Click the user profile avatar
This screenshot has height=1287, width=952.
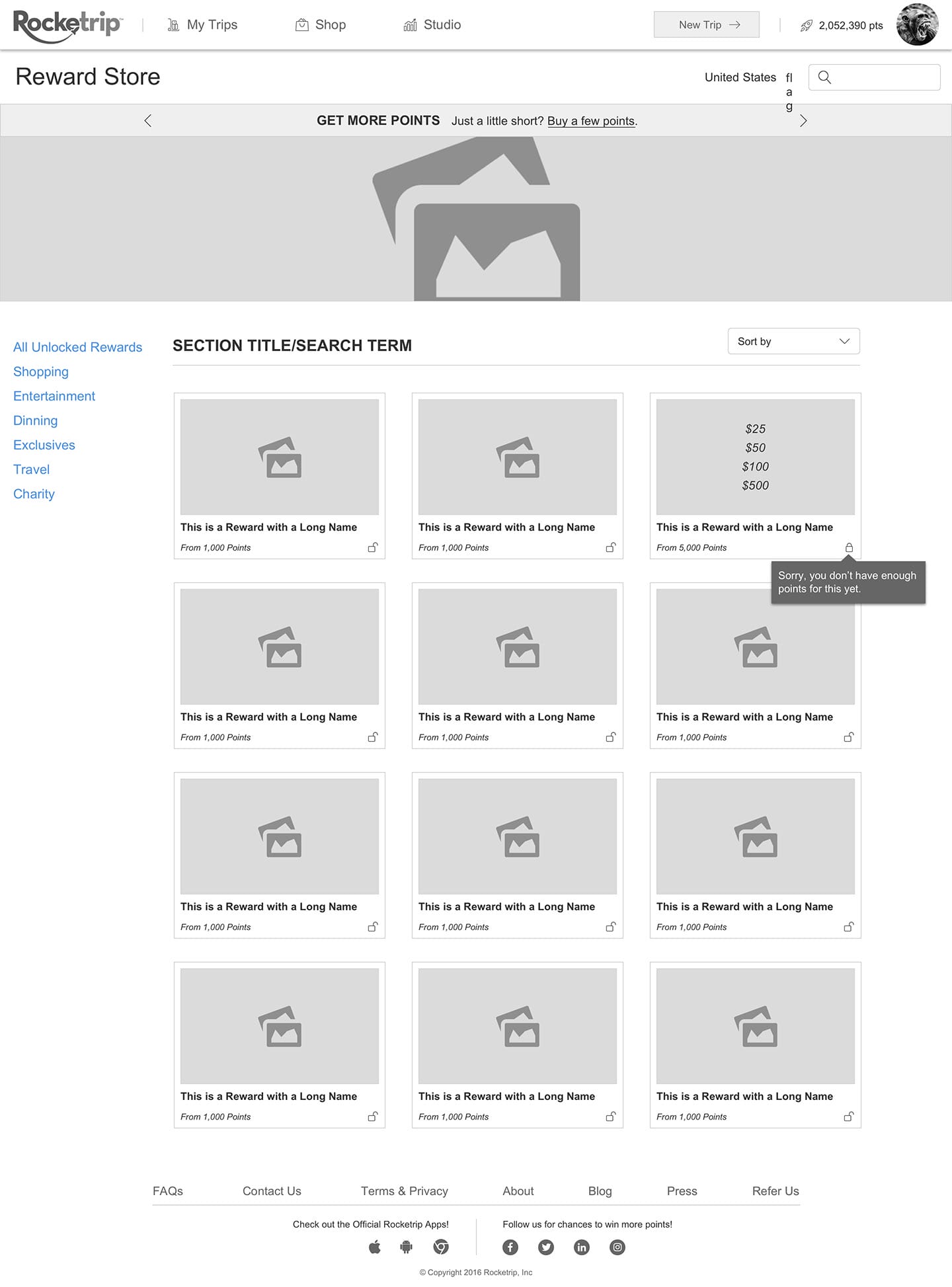(x=917, y=24)
